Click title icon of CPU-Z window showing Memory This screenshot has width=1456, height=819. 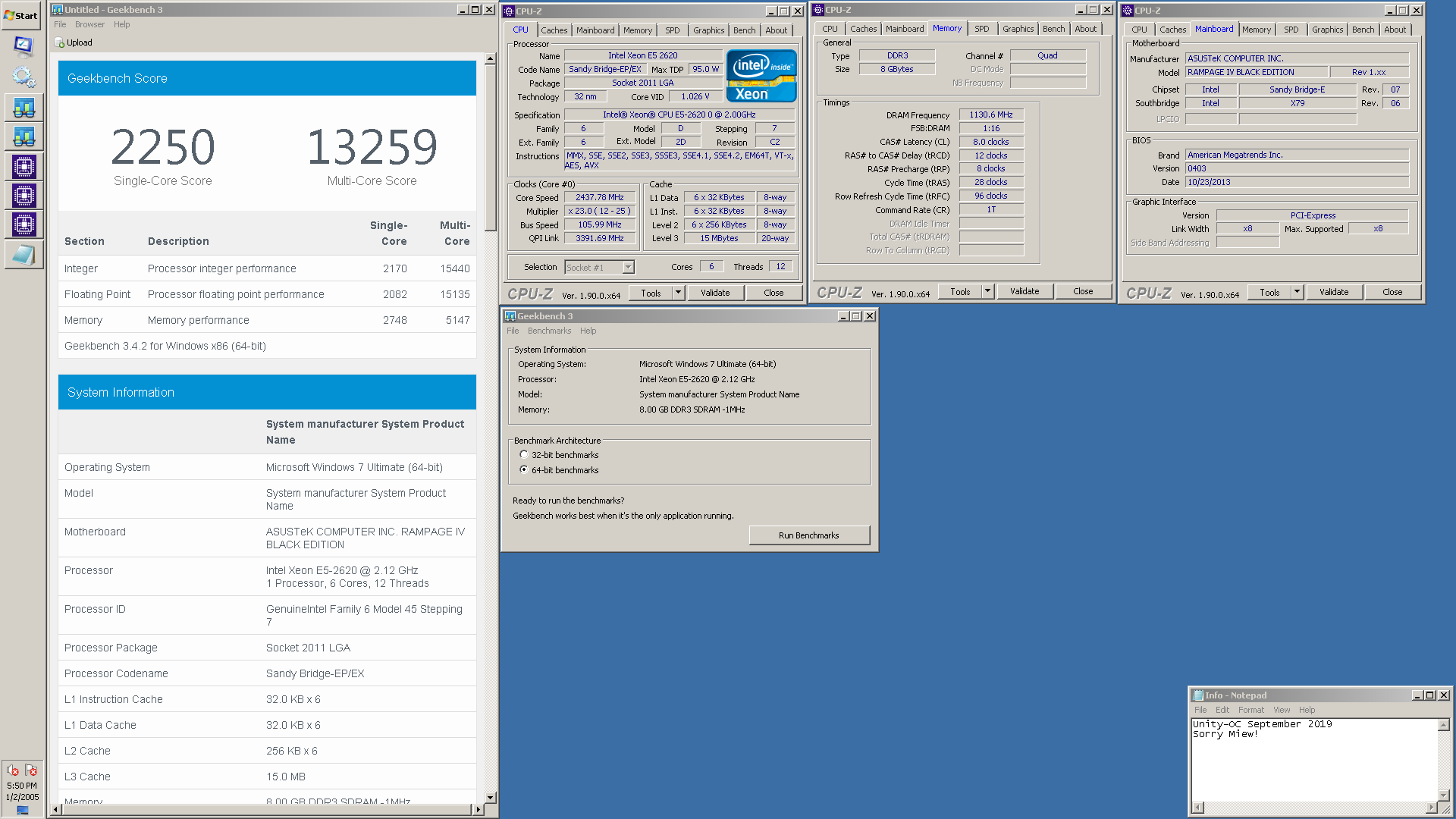pos(818,10)
